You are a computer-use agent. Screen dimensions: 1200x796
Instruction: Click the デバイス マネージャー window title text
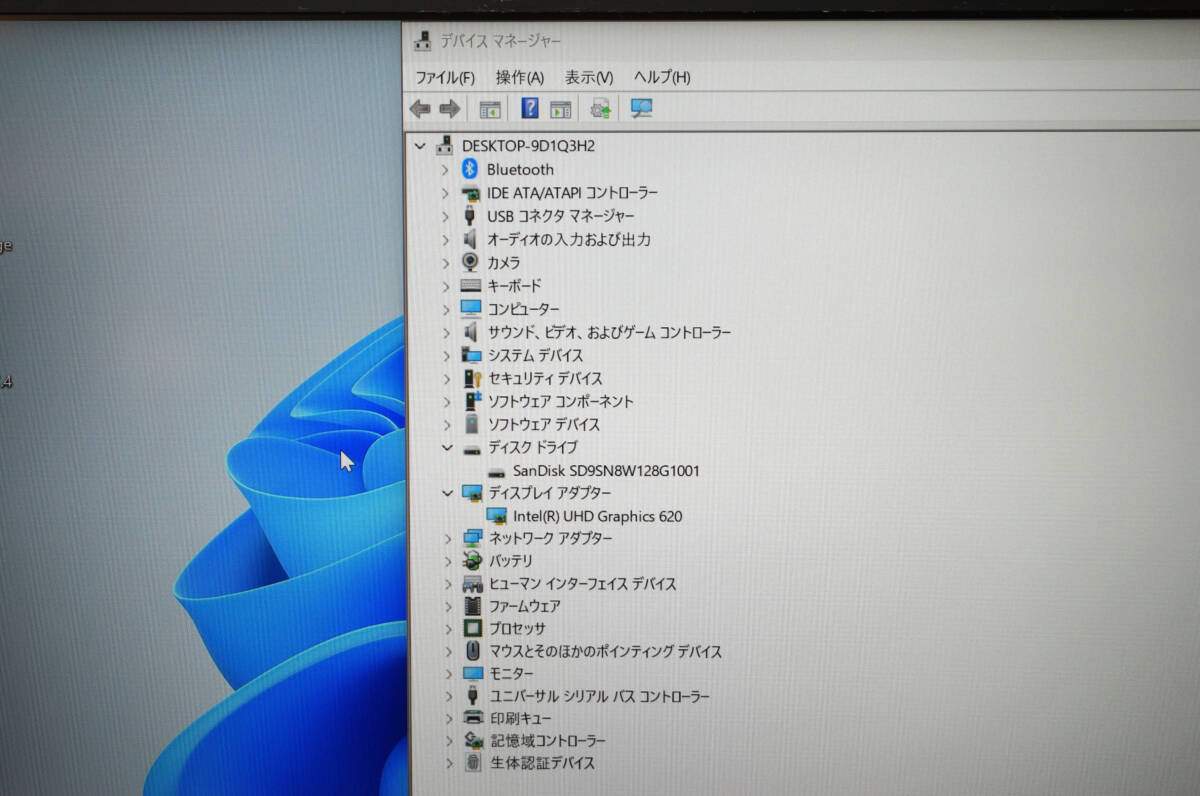[501, 41]
